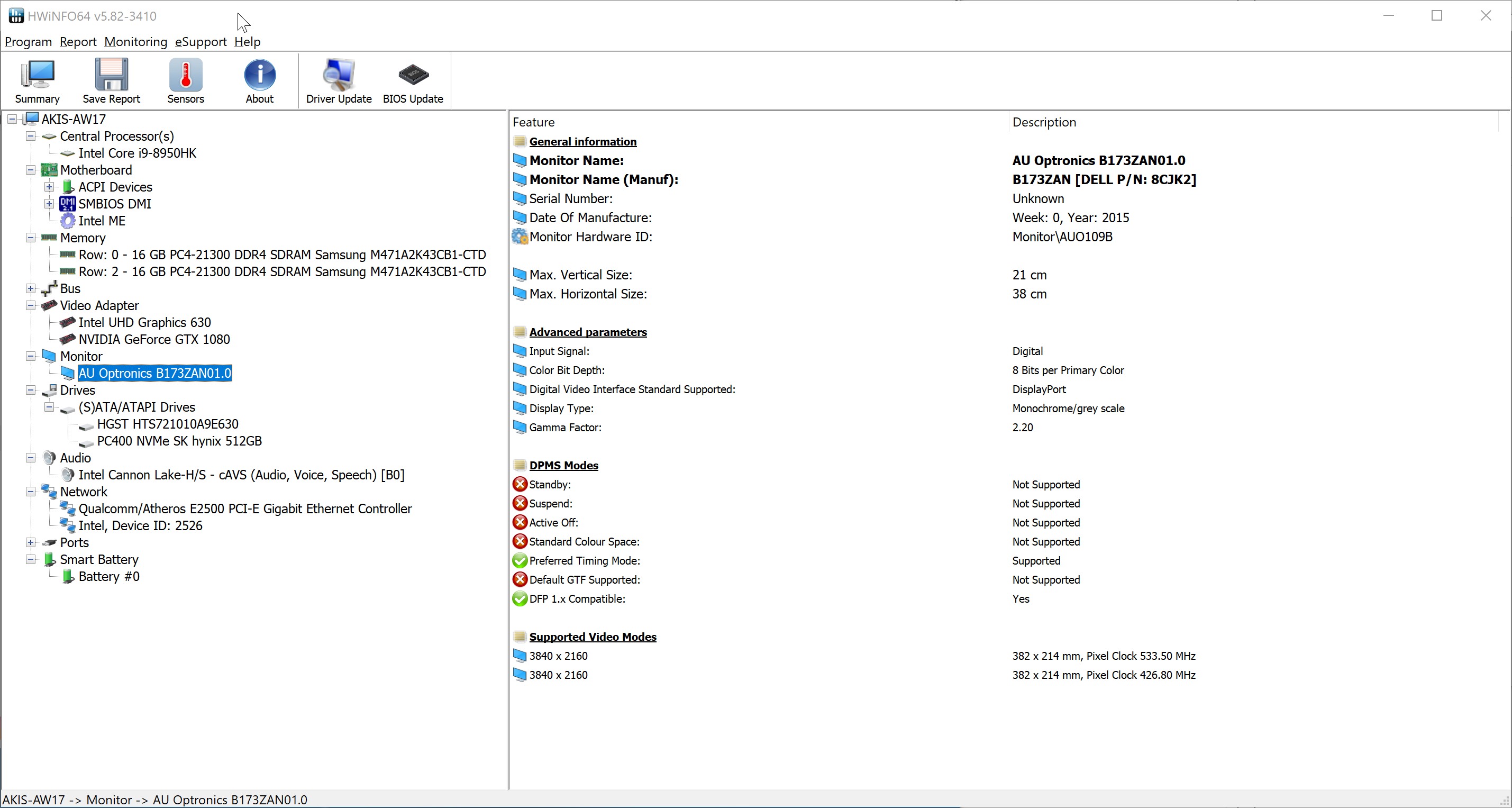Expand the Bus node

(31, 288)
